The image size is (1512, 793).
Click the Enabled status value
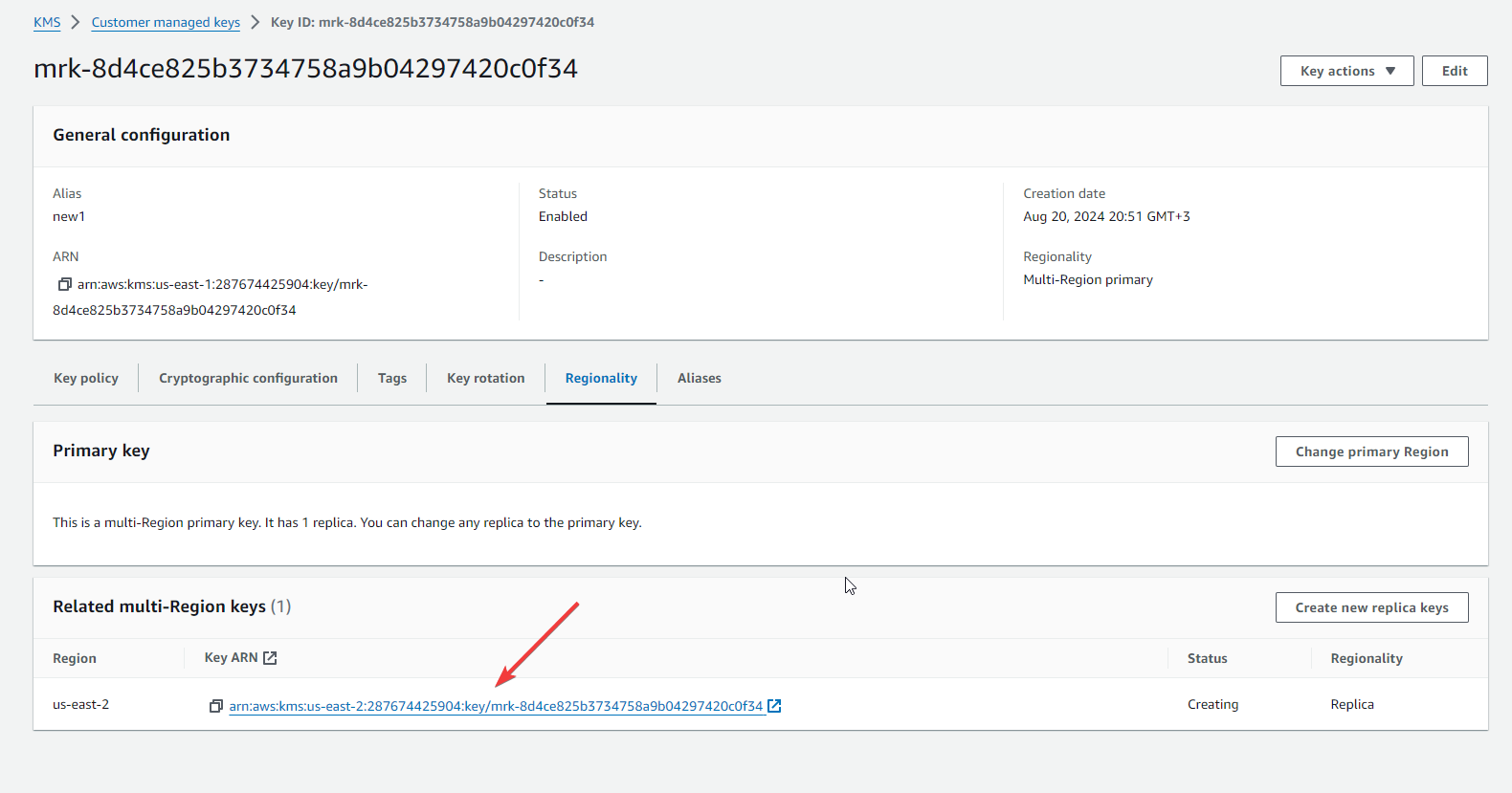(563, 216)
